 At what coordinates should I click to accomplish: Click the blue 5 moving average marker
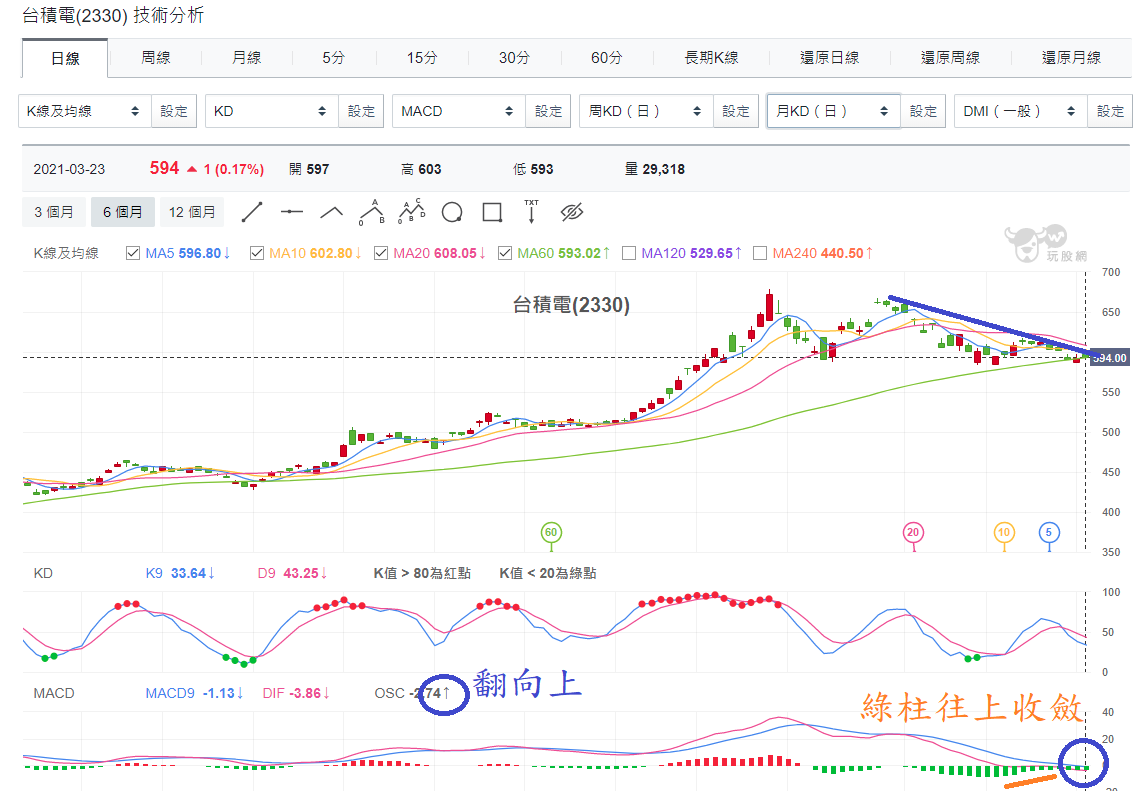[1049, 533]
